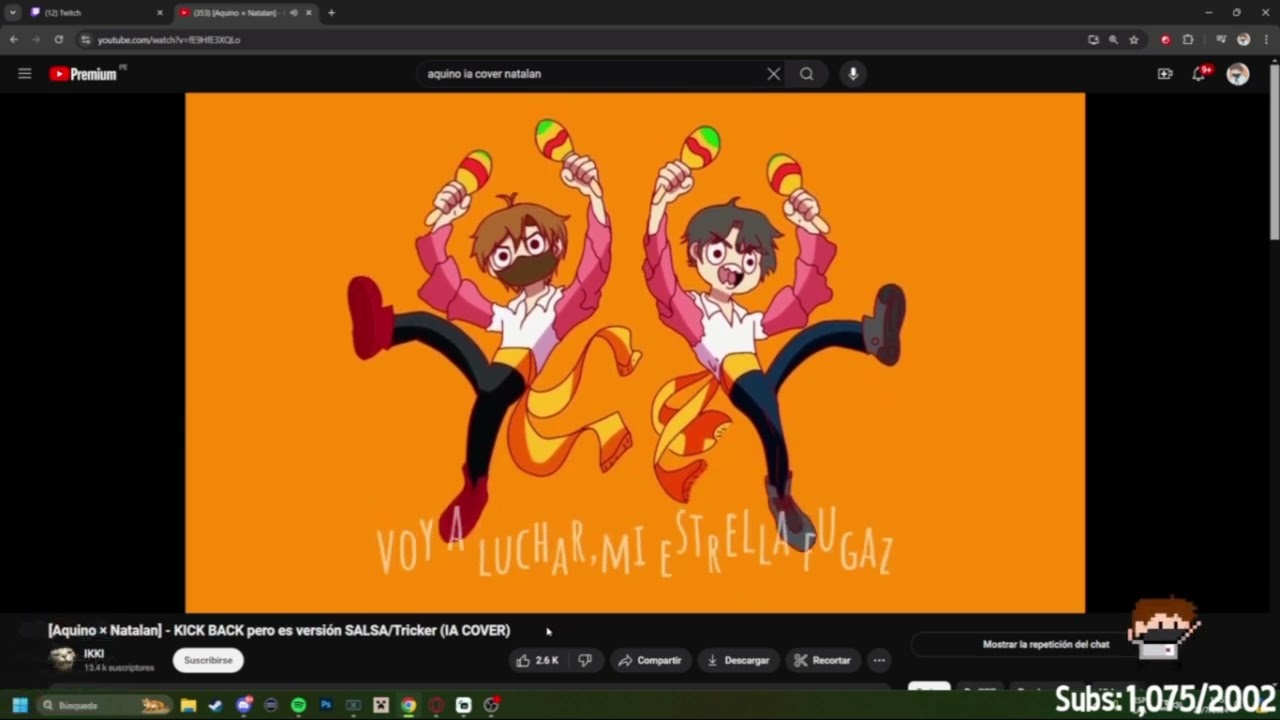Open a new browser tab

pyautogui.click(x=331, y=13)
